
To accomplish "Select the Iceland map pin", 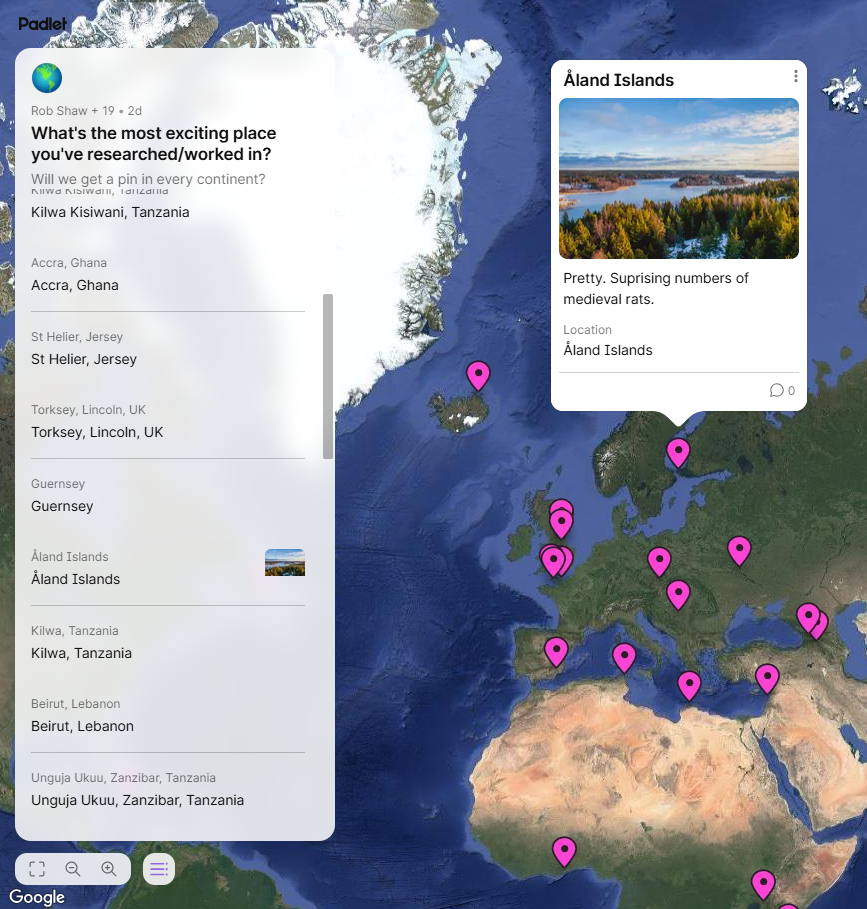I will [x=479, y=375].
